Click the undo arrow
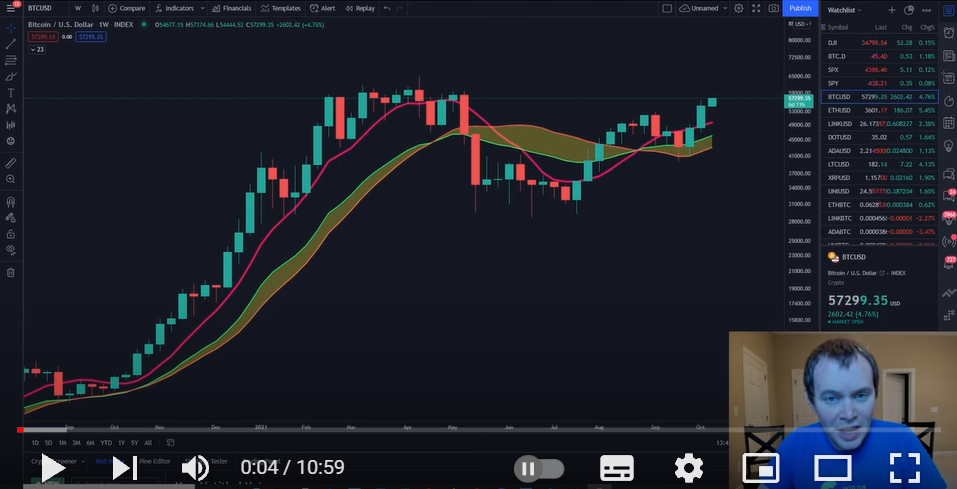Viewport: 957px width, 489px height. point(387,9)
